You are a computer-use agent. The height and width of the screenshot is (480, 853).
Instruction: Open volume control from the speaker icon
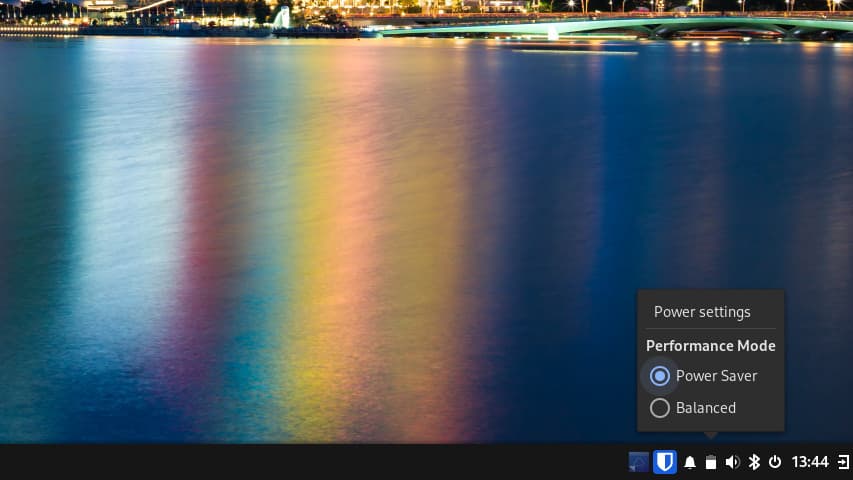pyautogui.click(x=732, y=462)
